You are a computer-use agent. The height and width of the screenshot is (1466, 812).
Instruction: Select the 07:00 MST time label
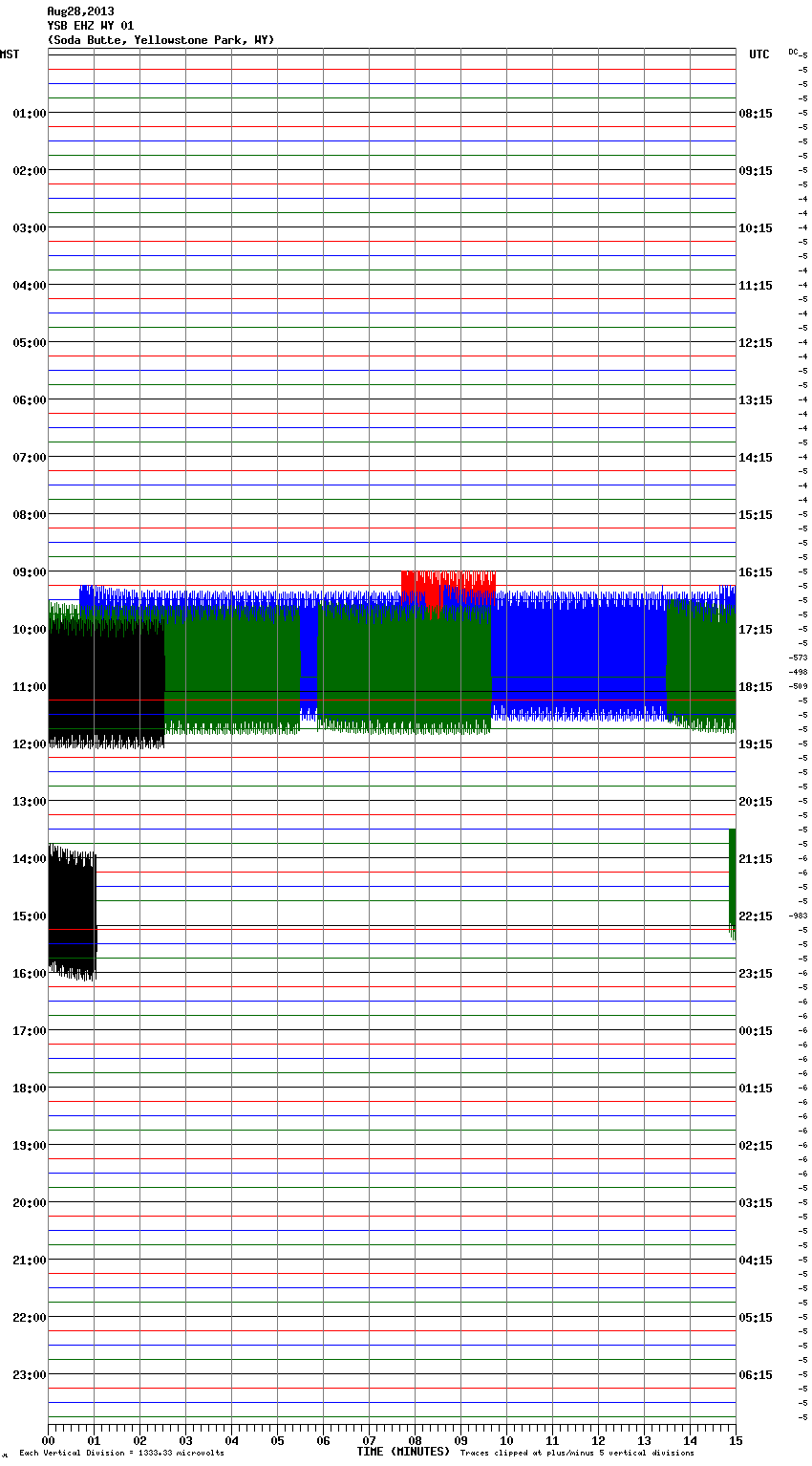[29, 458]
